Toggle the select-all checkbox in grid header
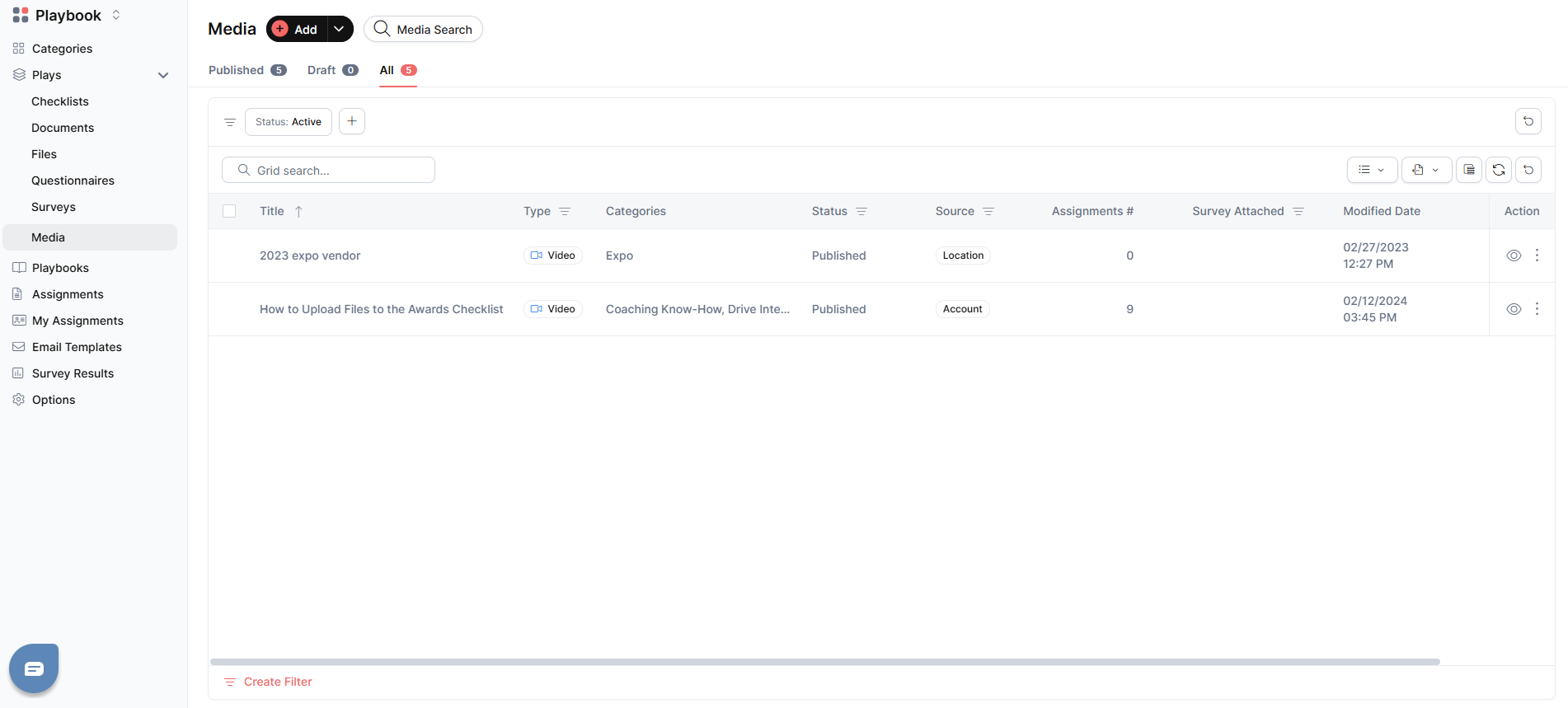 tap(229, 211)
